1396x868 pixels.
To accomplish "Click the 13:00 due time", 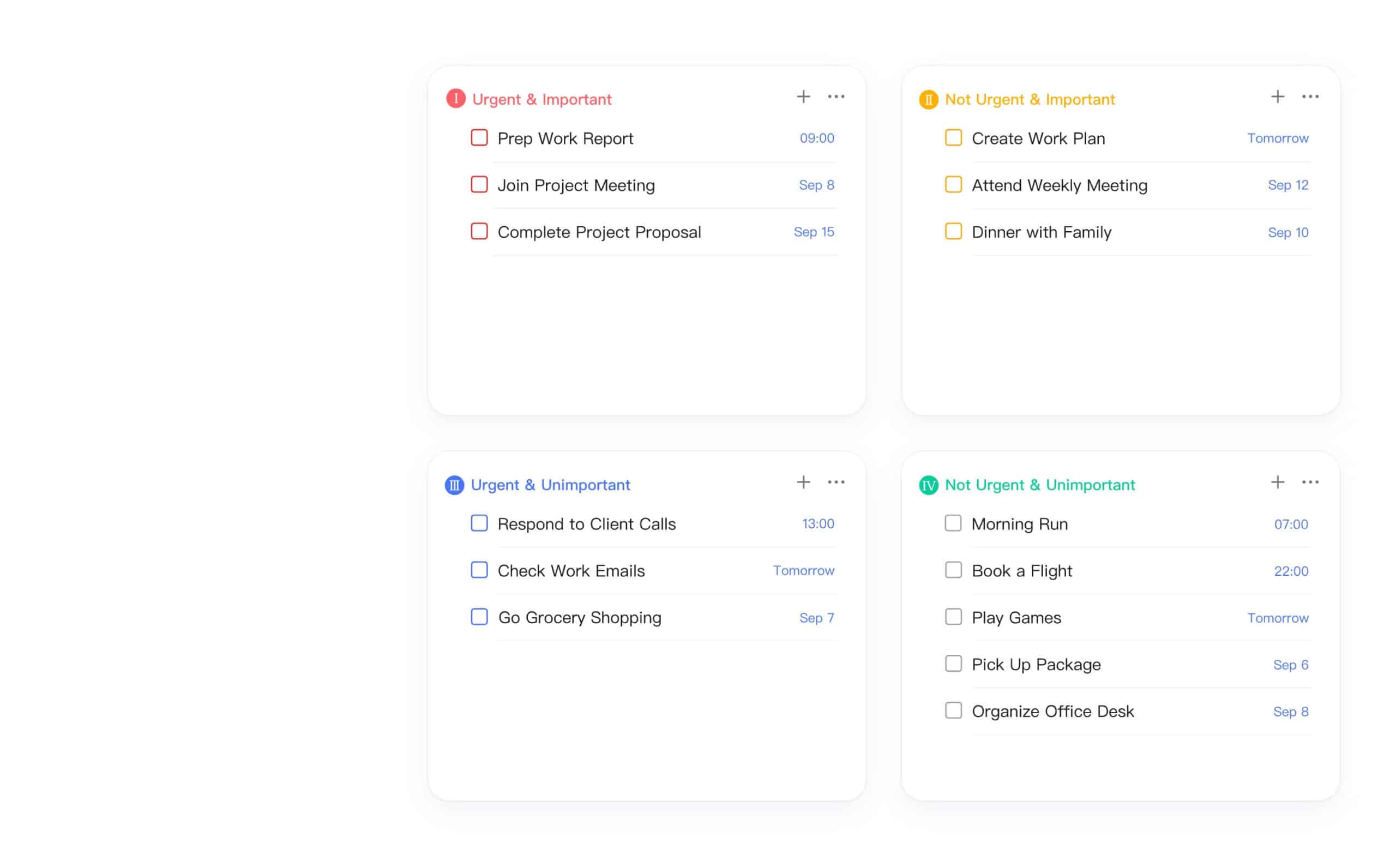I will point(818,523).
